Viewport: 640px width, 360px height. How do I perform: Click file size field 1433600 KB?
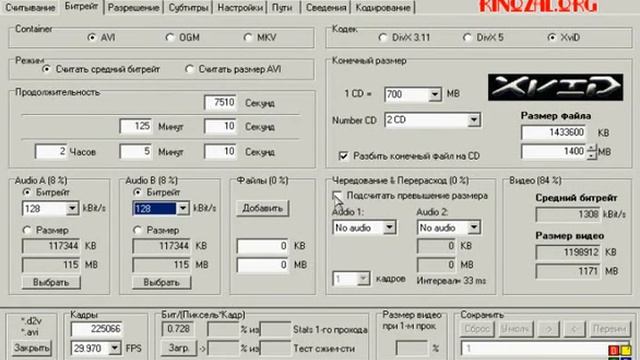click(x=553, y=133)
